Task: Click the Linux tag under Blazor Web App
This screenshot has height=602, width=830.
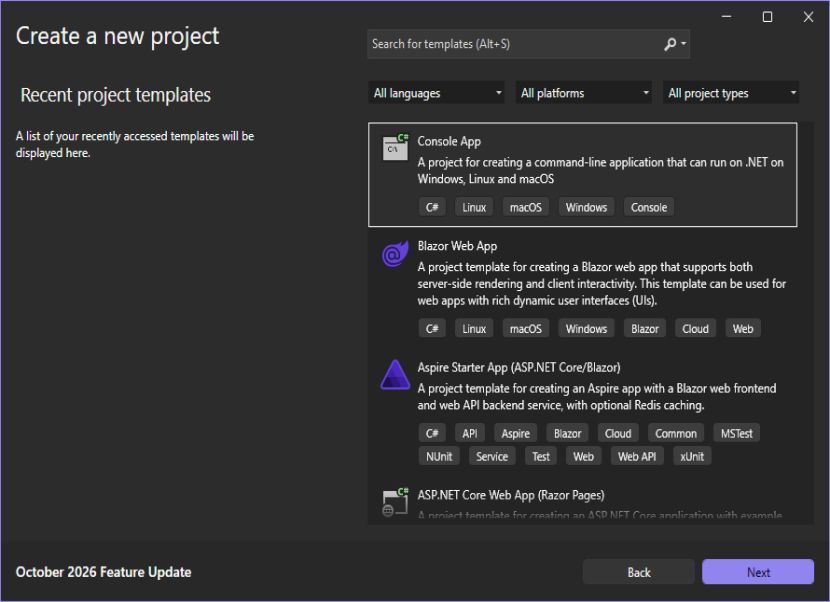Action: pyautogui.click(x=474, y=329)
